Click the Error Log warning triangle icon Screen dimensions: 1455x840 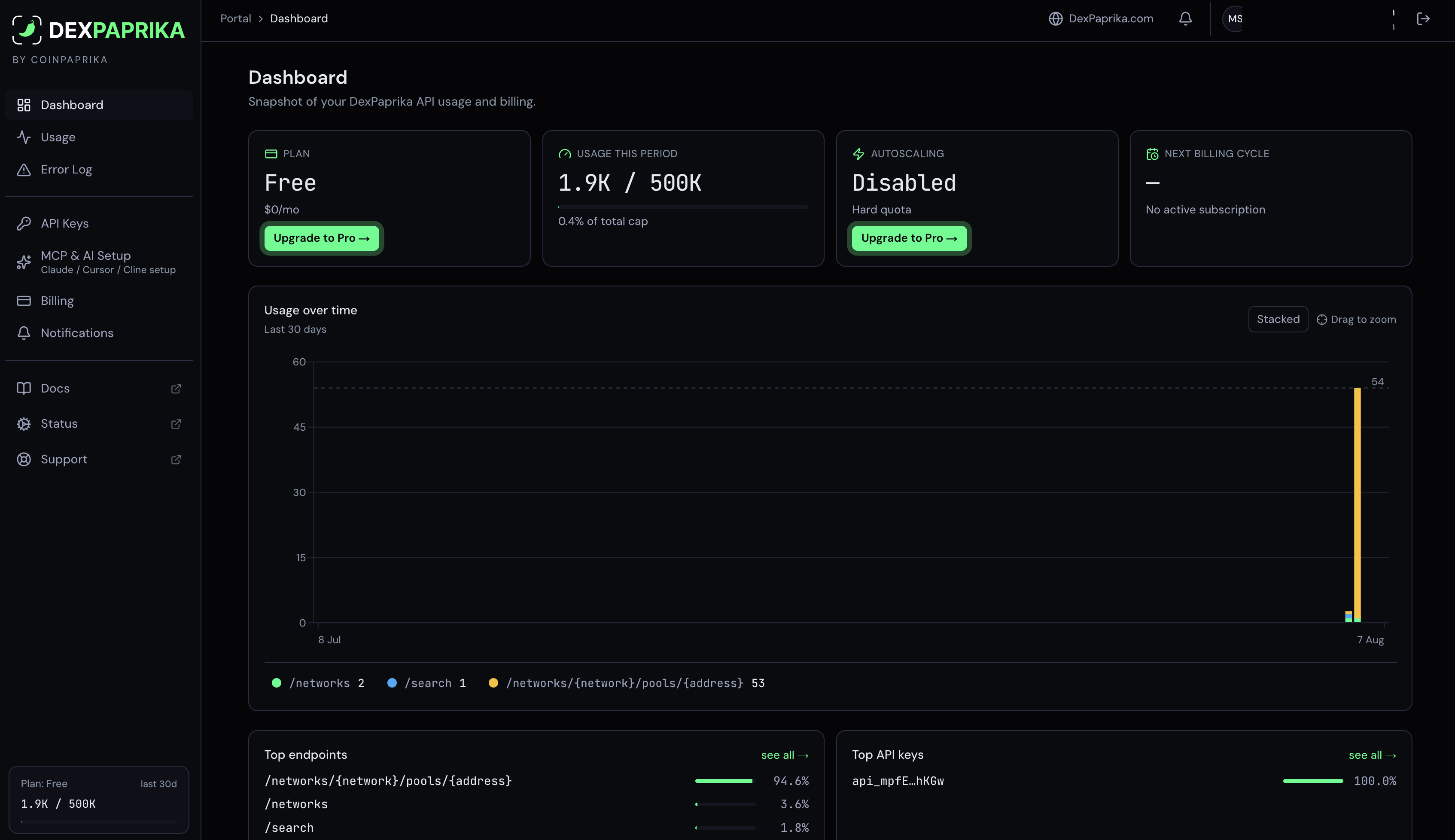24,170
